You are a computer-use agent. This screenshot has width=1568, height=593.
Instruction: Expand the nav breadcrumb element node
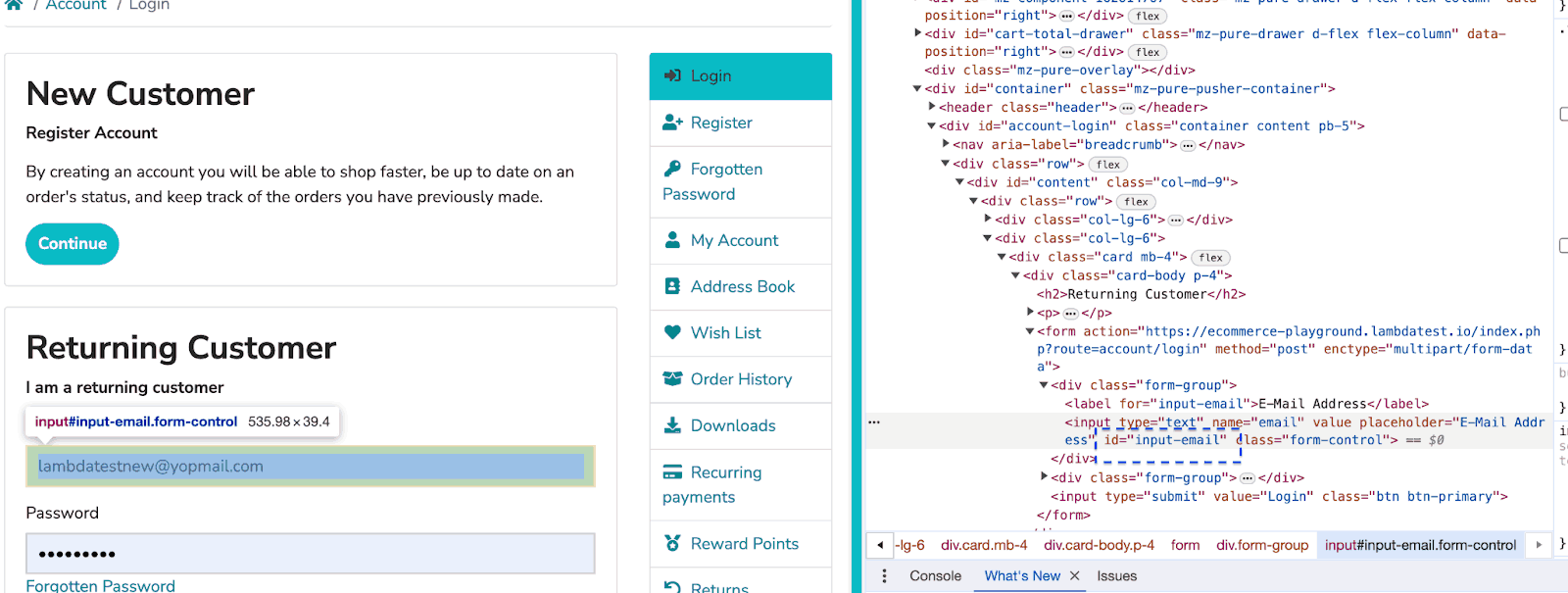click(x=946, y=144)
